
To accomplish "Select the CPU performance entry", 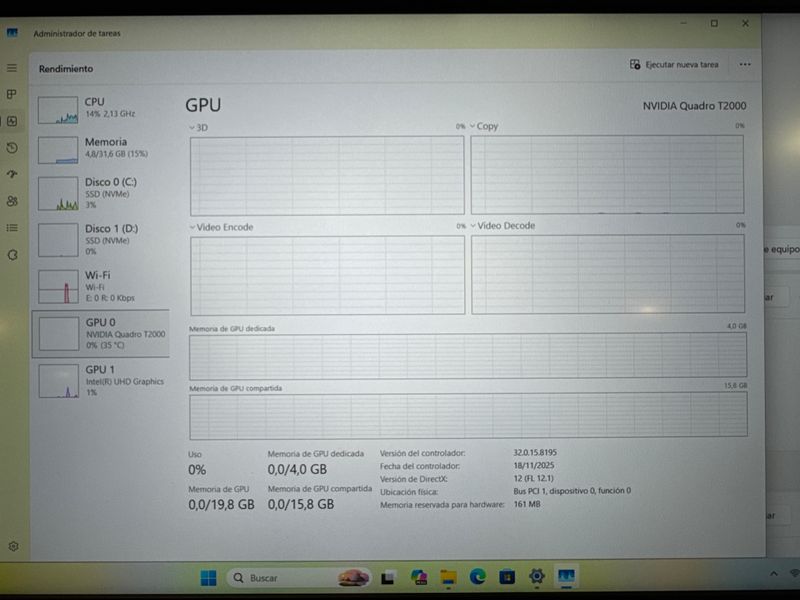I will [x=102, y=110].
